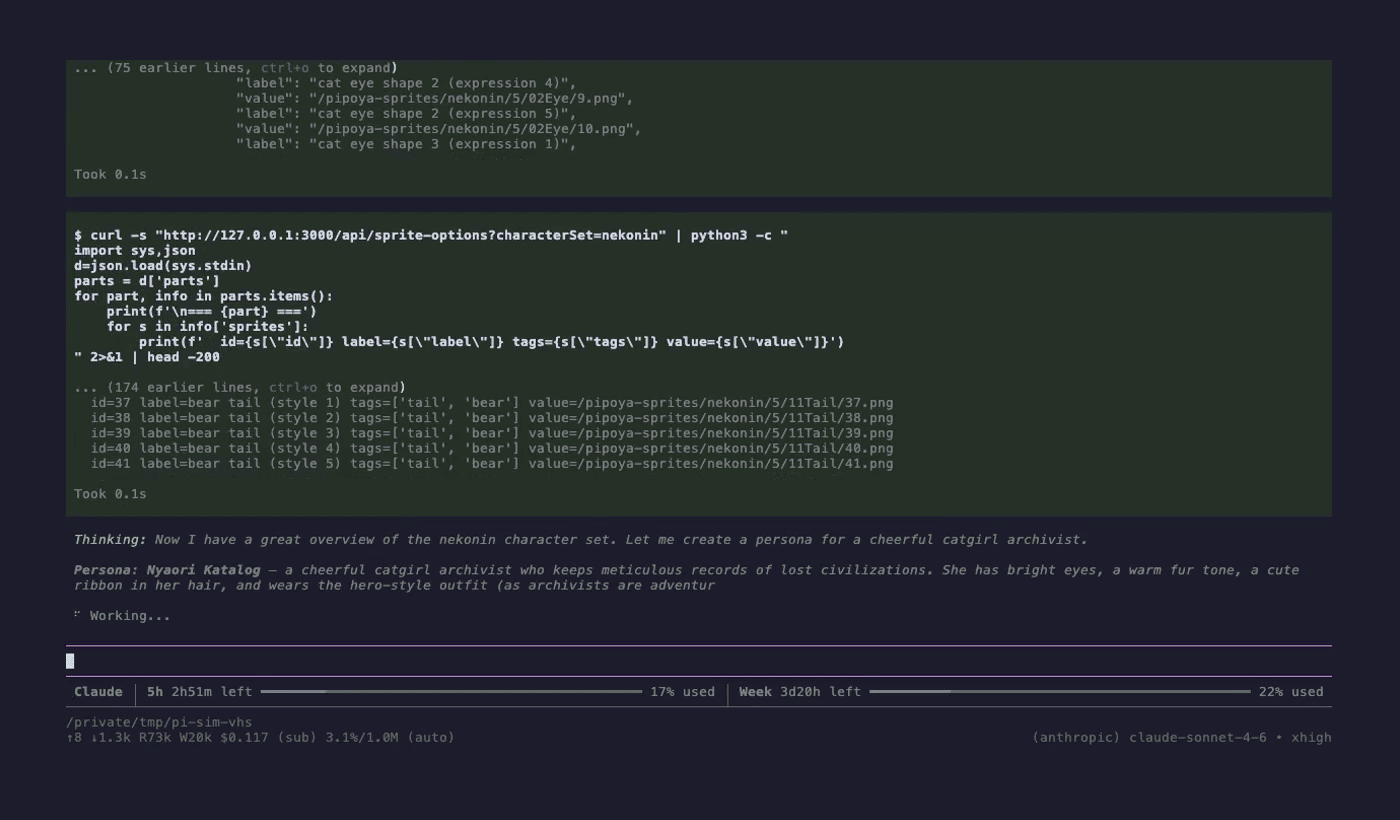Click the 5h usage progress bar
1400x820 pixels.
point(451,691)
